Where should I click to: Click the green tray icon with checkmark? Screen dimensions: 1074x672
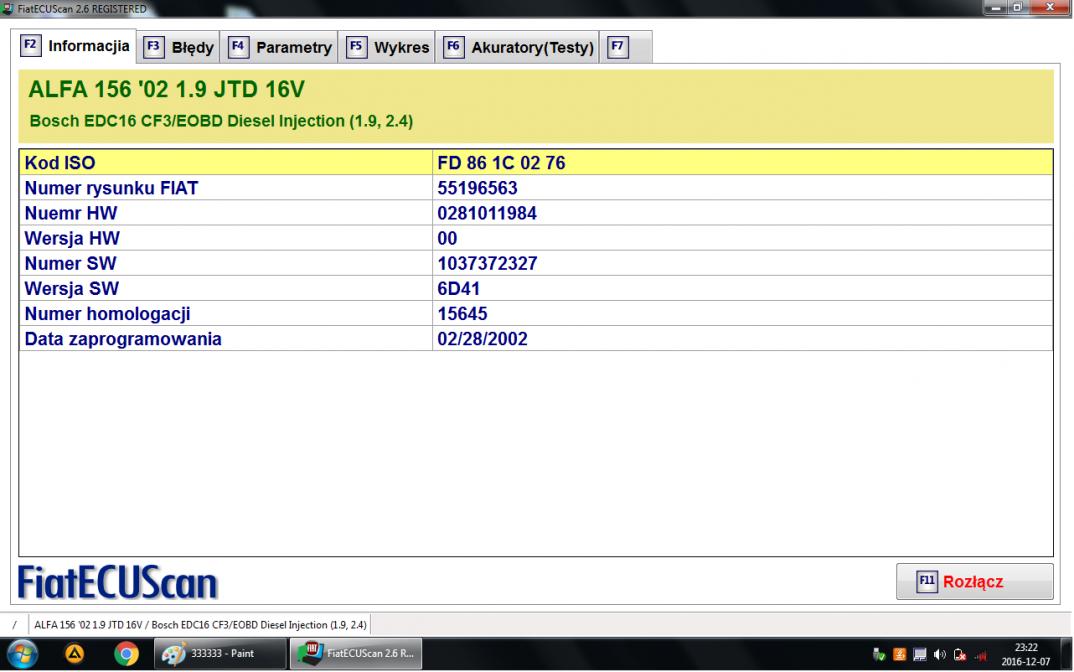879,655
